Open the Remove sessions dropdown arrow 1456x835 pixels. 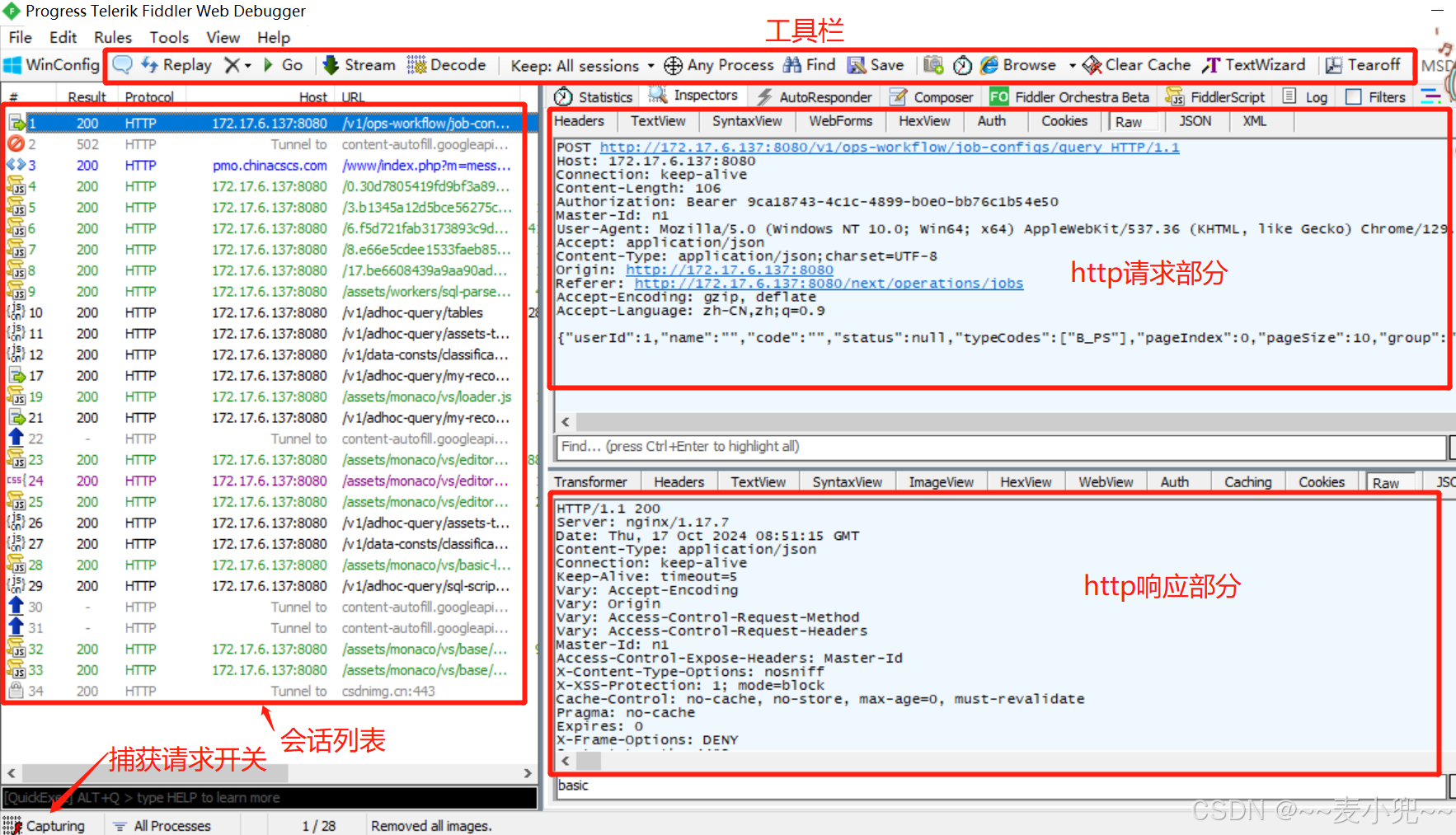coord(247,66)
